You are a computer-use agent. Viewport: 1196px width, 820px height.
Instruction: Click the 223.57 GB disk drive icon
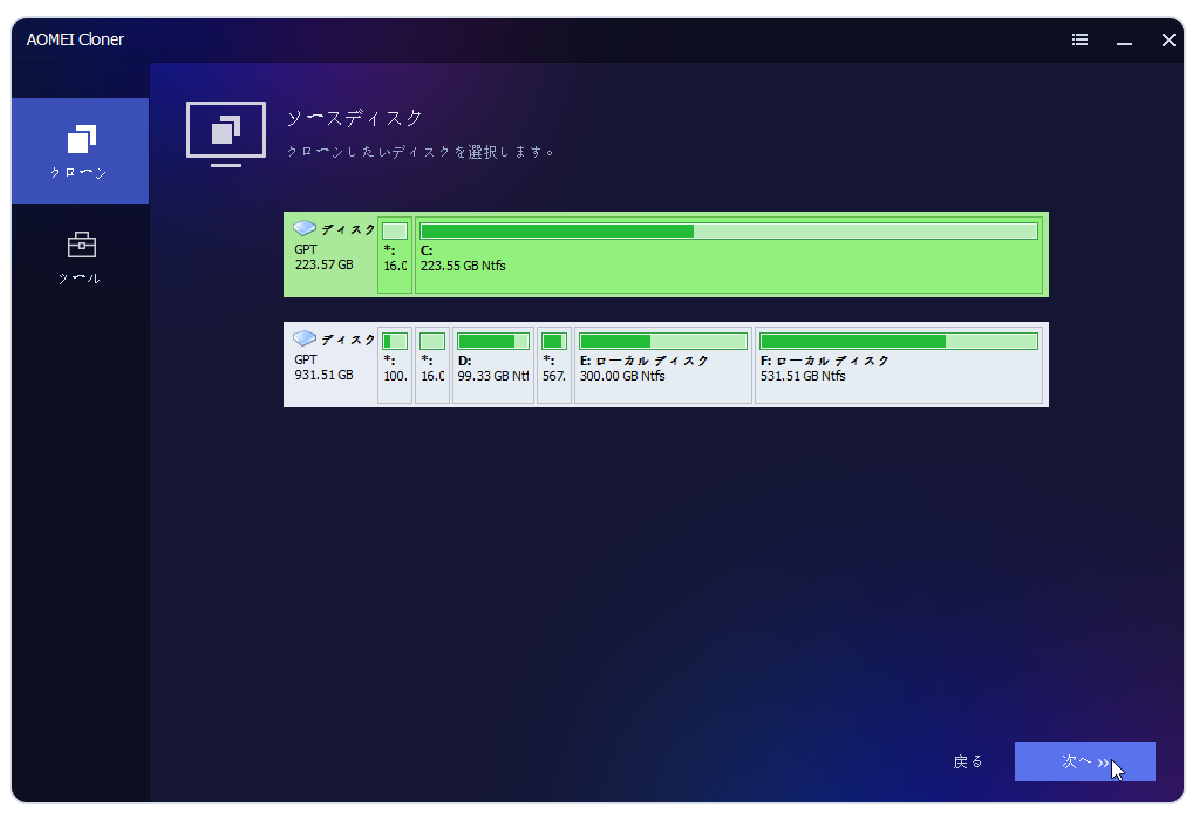[304, 229]
